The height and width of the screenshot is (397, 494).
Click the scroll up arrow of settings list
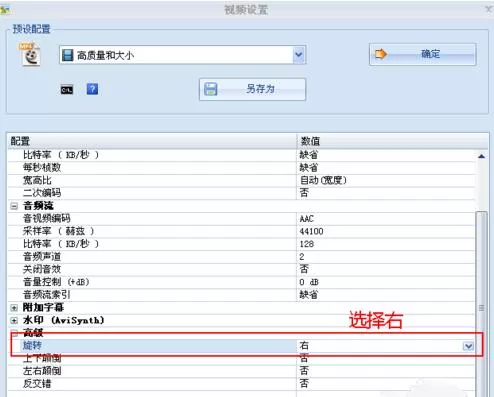(481, 156)
